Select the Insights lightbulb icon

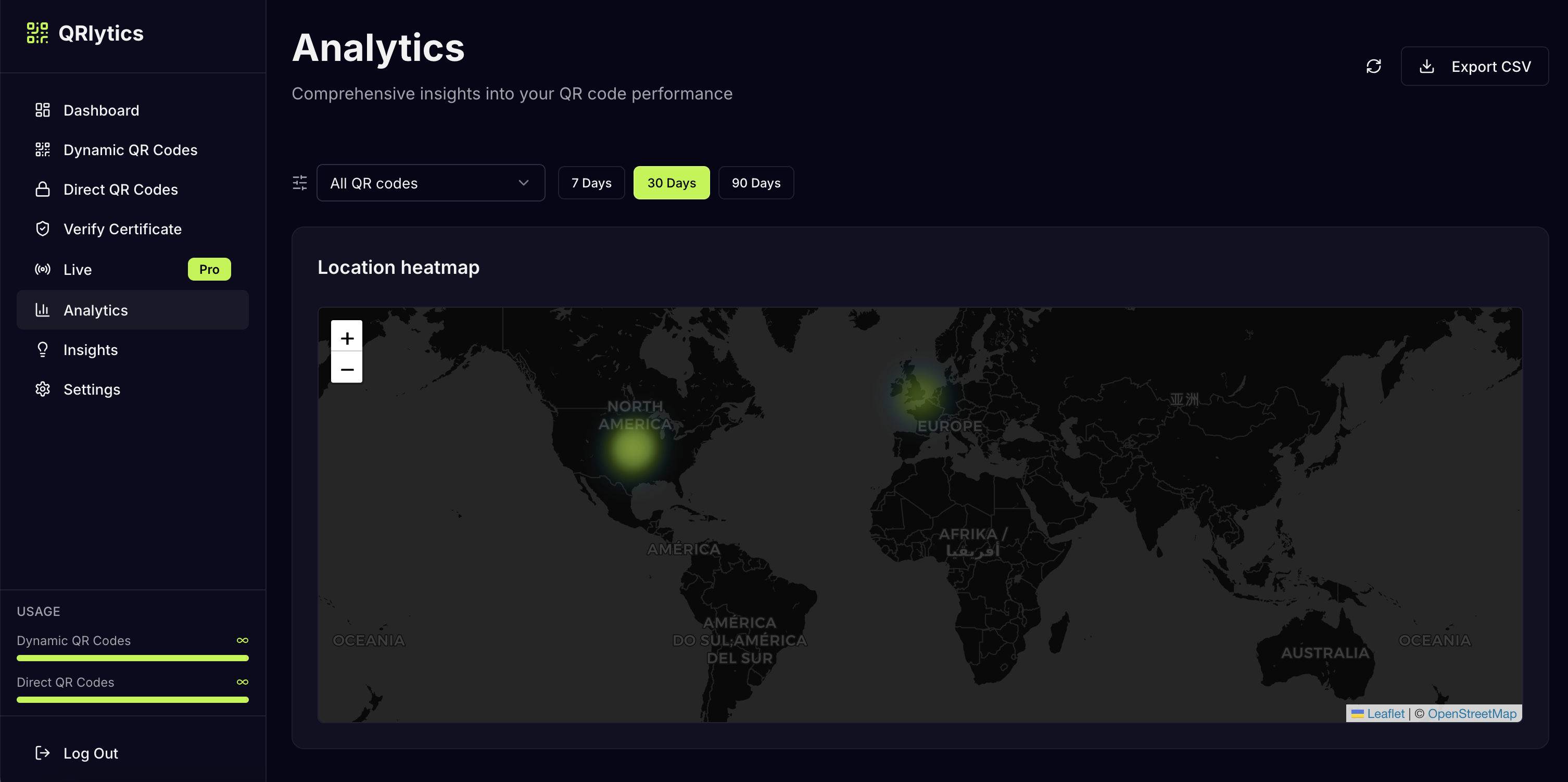tap(43, 349)
